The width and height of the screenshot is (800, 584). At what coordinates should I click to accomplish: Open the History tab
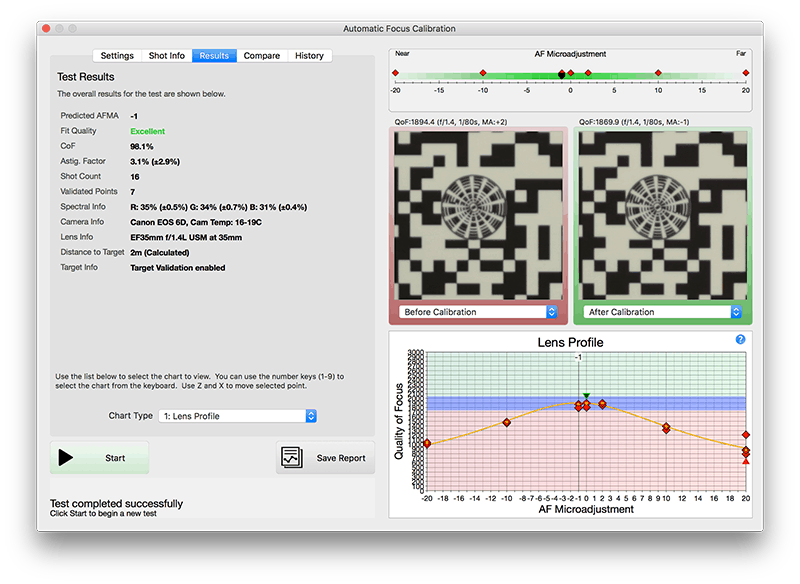[x=309, y=56]
